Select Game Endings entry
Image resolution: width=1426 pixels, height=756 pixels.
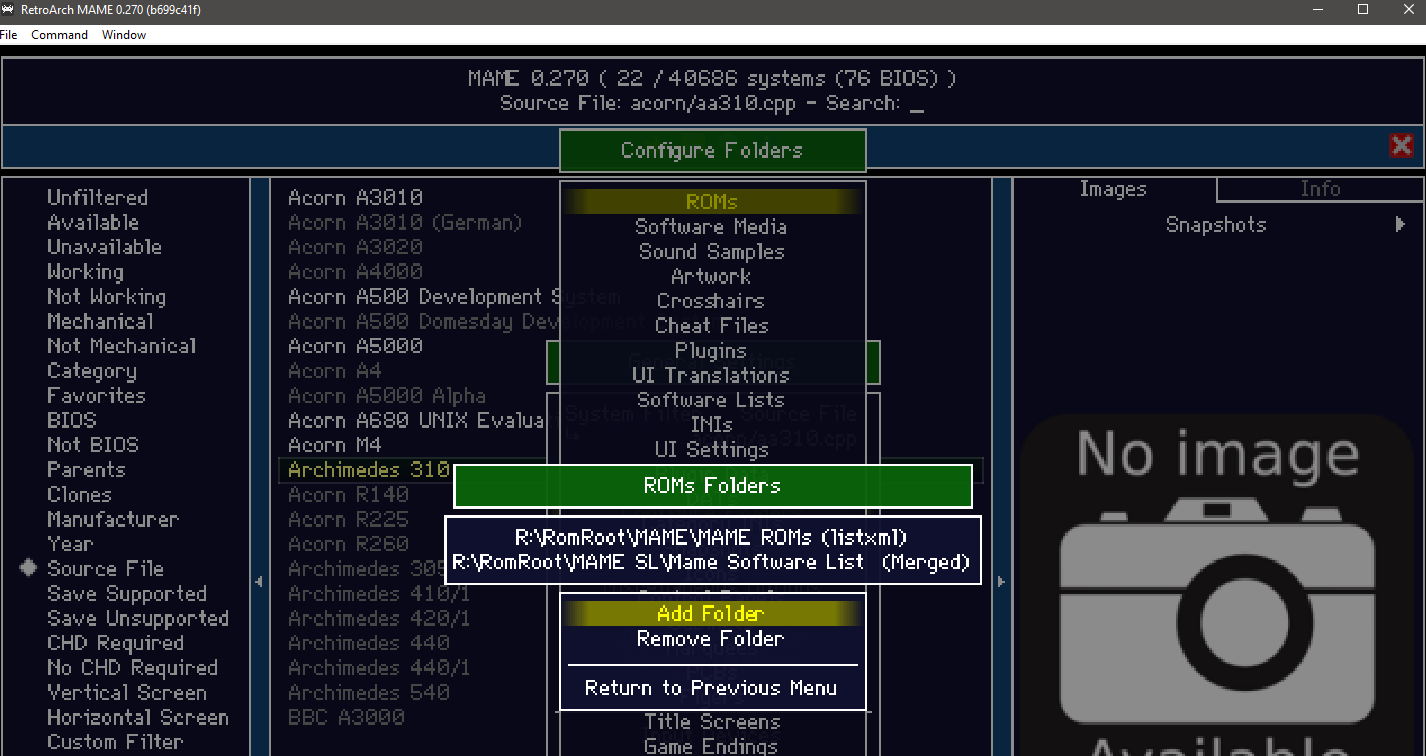tap(712, 746)
